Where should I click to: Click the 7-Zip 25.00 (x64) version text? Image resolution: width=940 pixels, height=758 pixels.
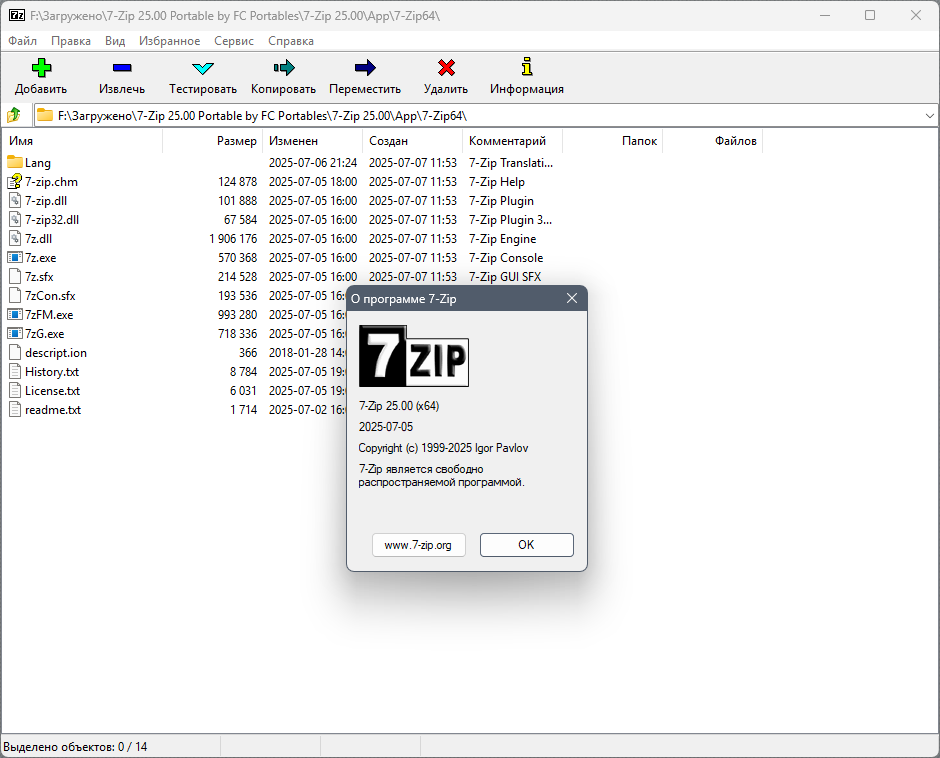(399, 406)
